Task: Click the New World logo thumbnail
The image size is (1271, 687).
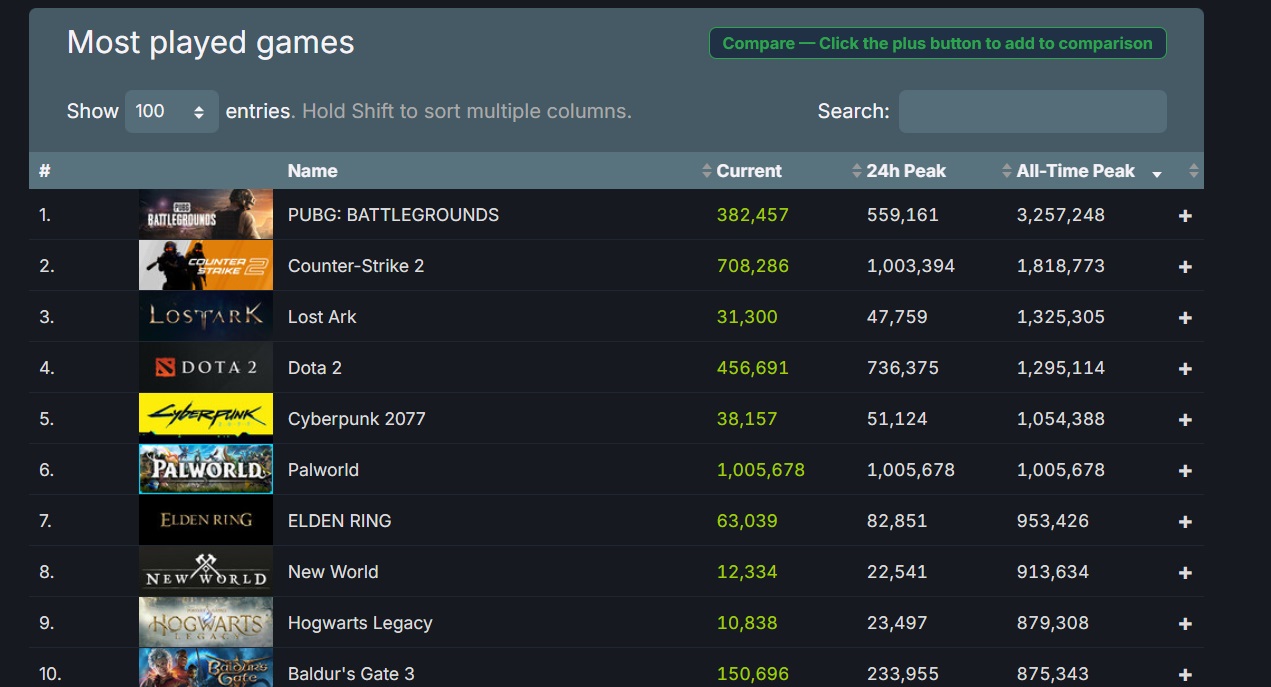Action: 206,571
